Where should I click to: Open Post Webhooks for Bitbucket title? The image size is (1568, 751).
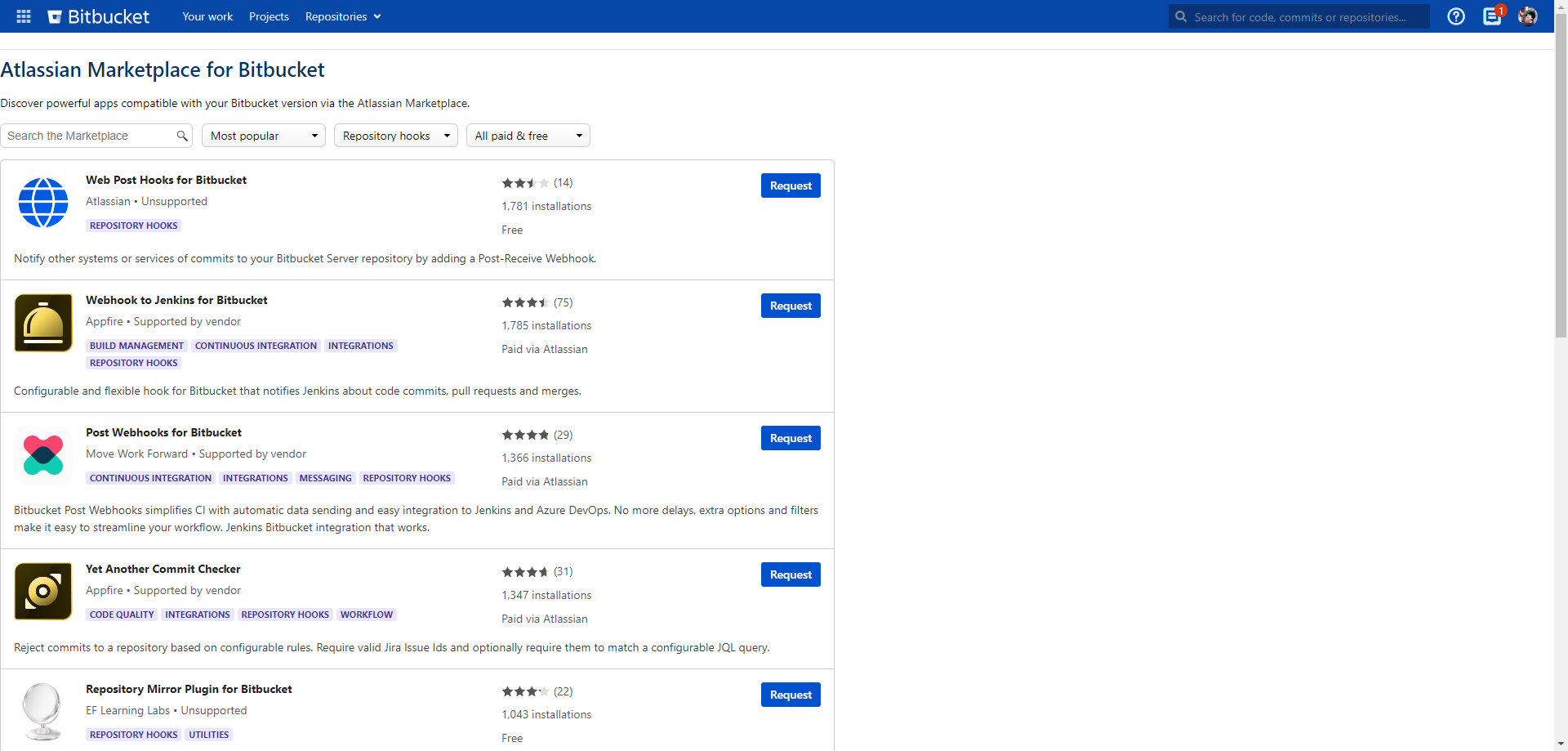coord(163,432)
